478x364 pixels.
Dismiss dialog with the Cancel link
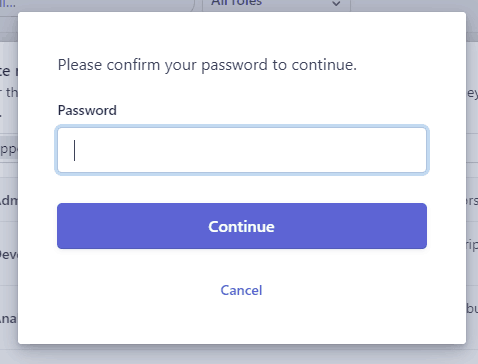pyautogui.click(x=241, y=290)
